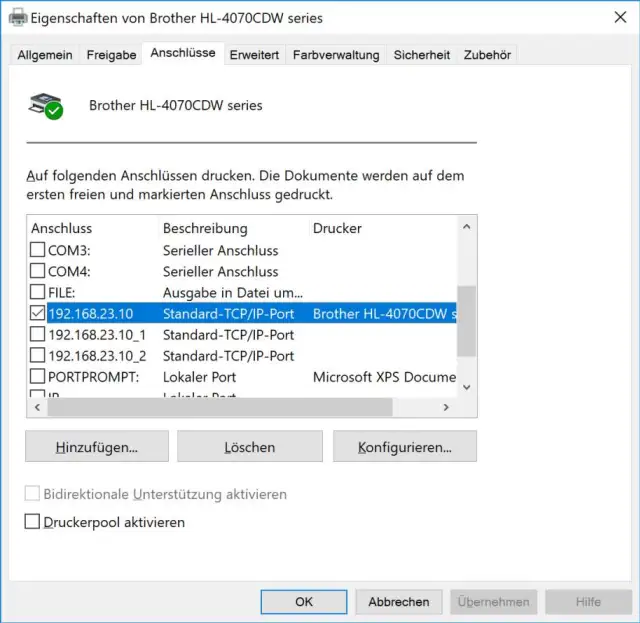
Task: Select the COM3: port row
Action: pos(243,250)
